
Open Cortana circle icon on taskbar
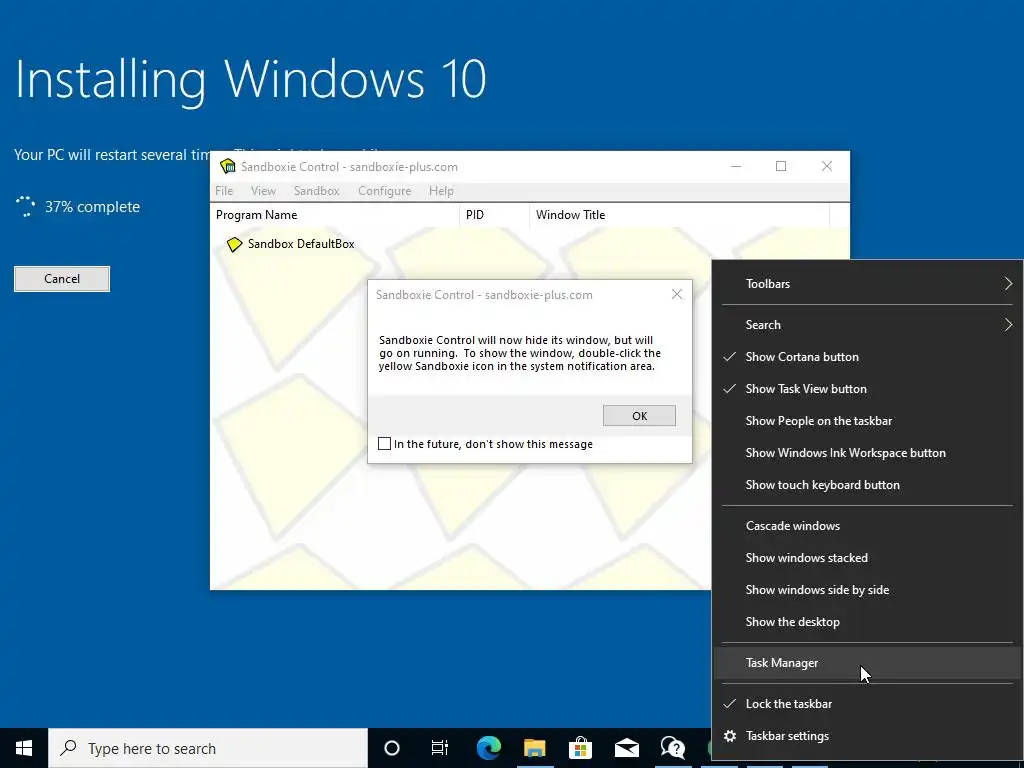[x=391, y=748]
